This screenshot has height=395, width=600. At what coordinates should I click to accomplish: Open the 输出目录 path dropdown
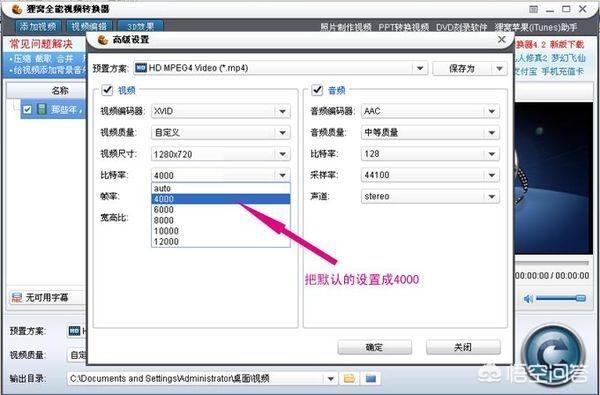(x=331, y=379)
